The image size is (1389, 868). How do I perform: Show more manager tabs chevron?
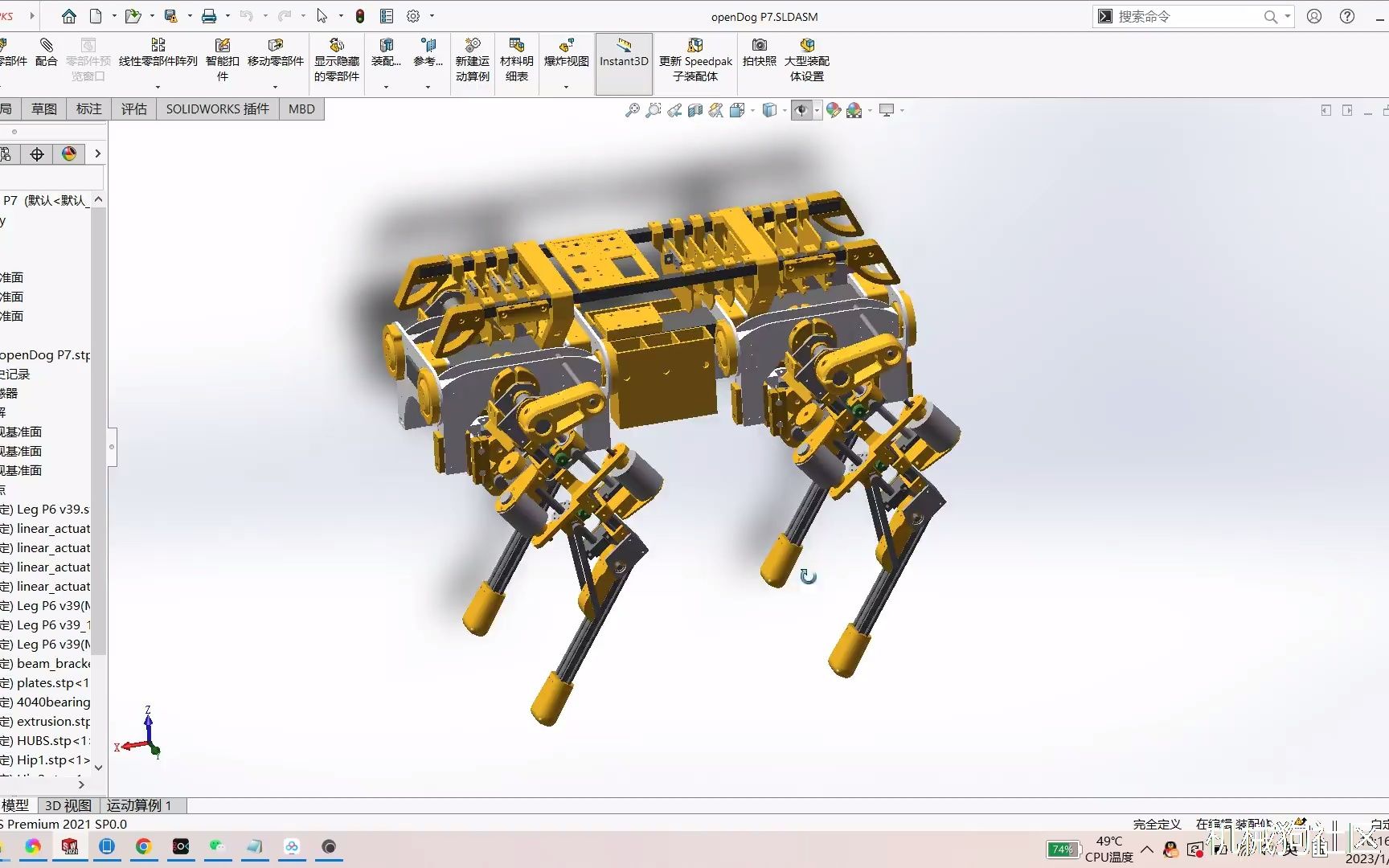click(98, 154)
